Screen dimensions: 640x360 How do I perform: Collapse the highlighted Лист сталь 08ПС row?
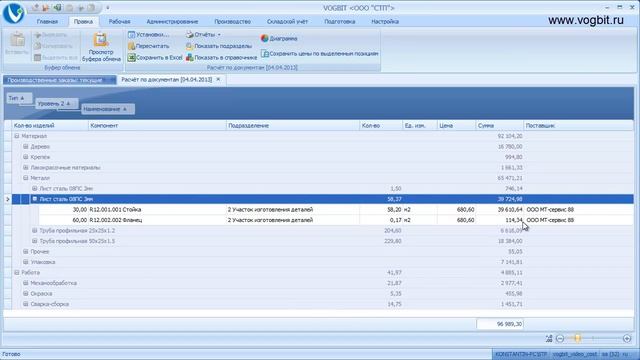(35, 199)
